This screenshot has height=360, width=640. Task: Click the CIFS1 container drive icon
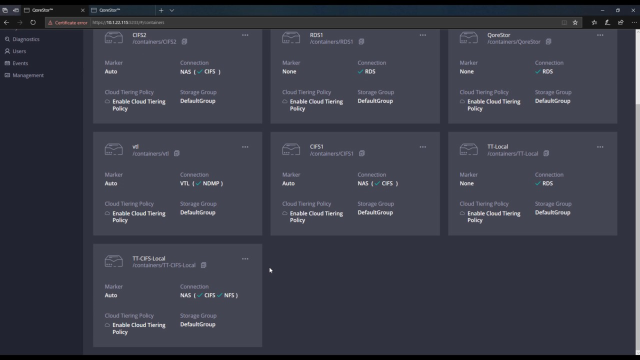tap(291, 149)
